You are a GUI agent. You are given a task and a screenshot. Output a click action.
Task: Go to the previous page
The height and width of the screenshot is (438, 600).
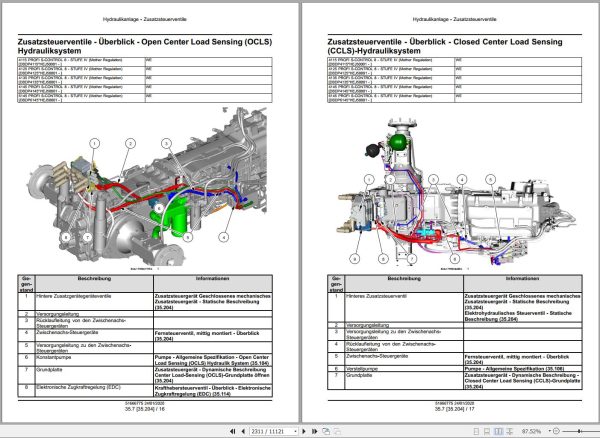(243, 431)
